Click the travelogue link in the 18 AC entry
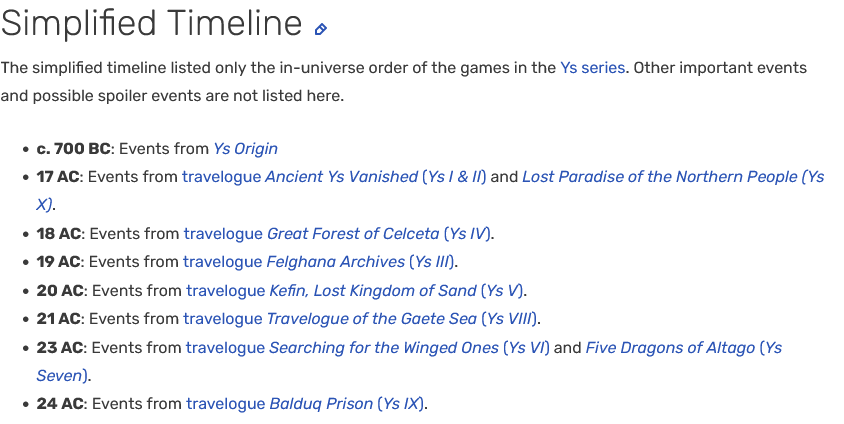The width and height of the screenshot is (844, 424). (223, 234)
